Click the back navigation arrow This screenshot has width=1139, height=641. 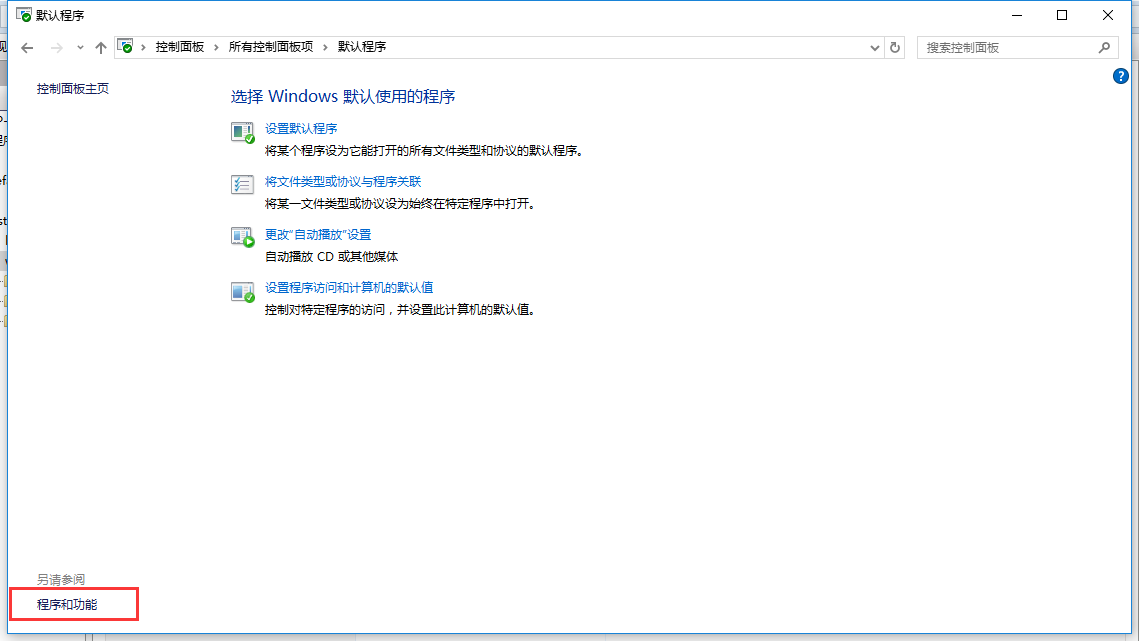[x=27, y=47]
